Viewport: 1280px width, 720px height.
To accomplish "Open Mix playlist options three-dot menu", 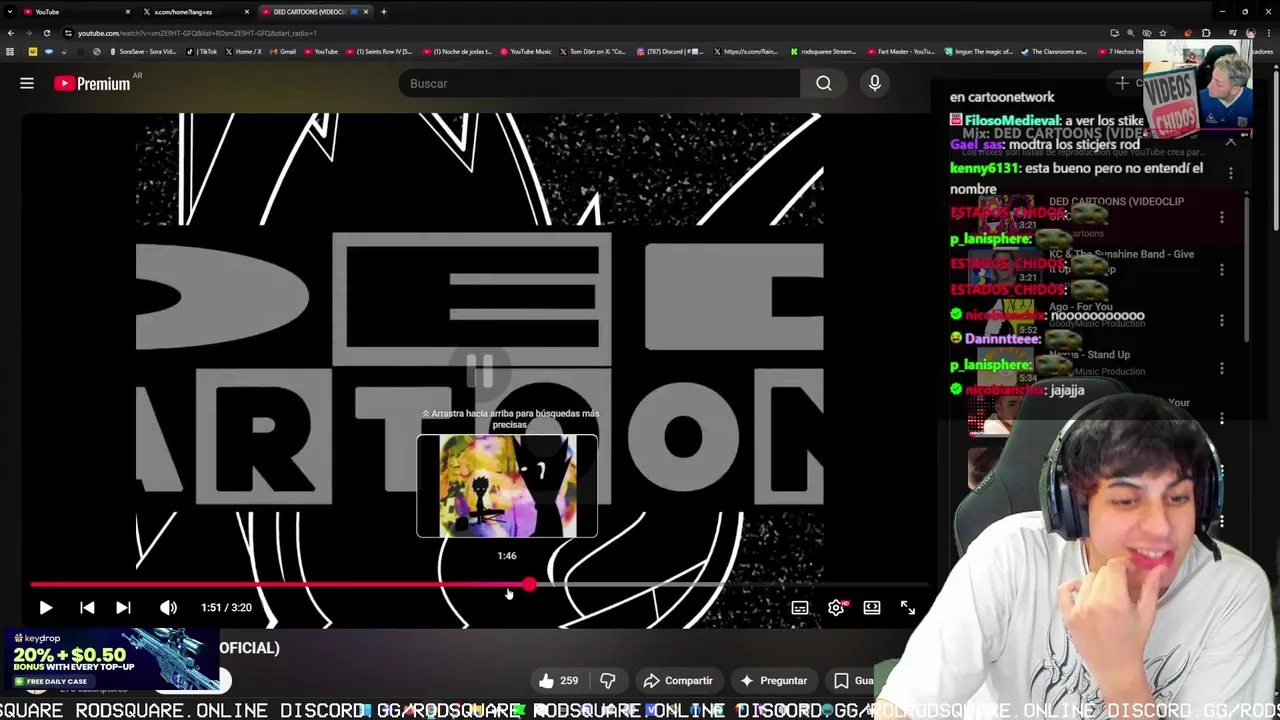I will click(x=1231, y=173).
